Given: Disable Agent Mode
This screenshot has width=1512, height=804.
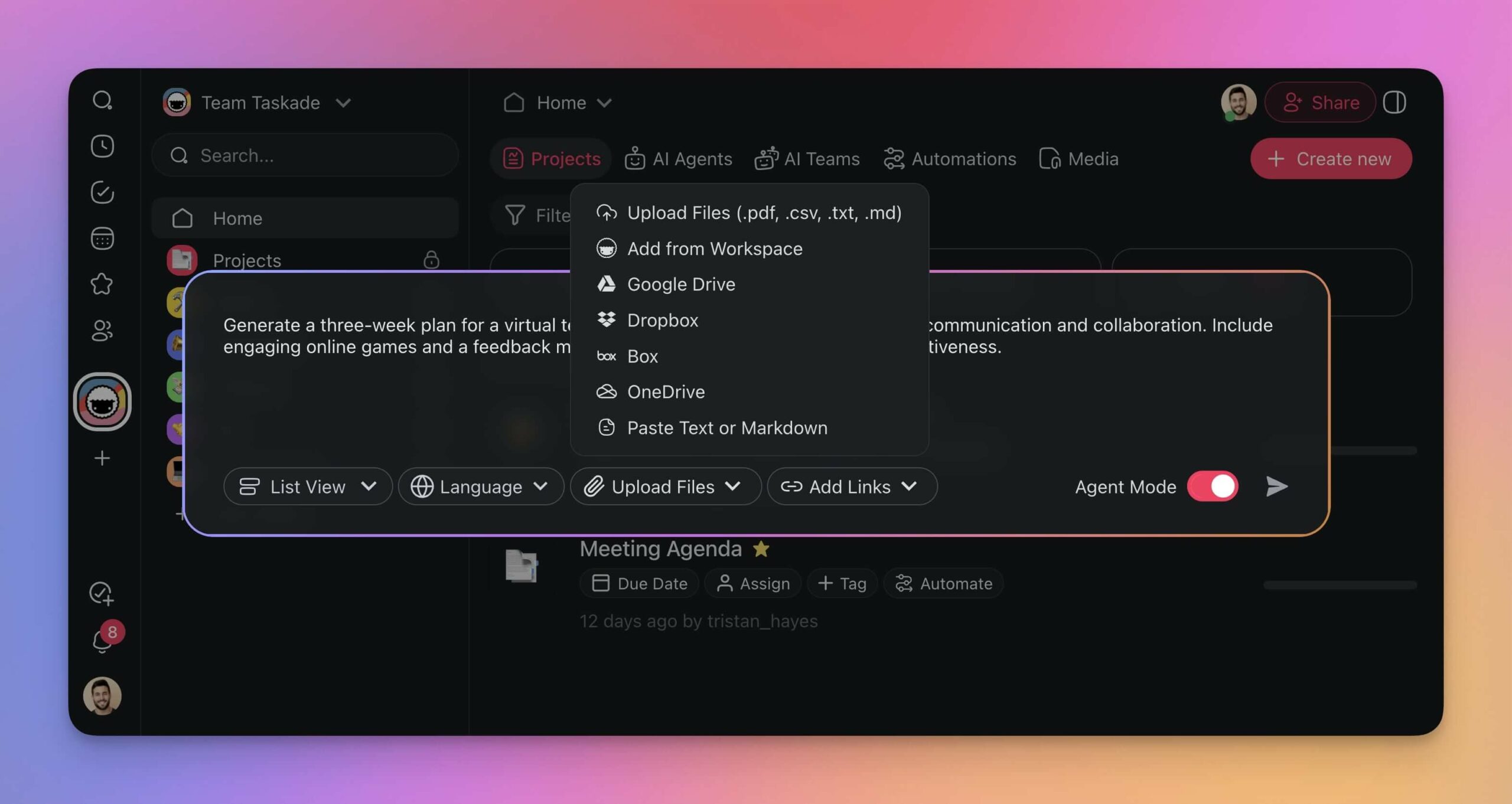Looking at the screenshot, I should [x=1212, y=486].
